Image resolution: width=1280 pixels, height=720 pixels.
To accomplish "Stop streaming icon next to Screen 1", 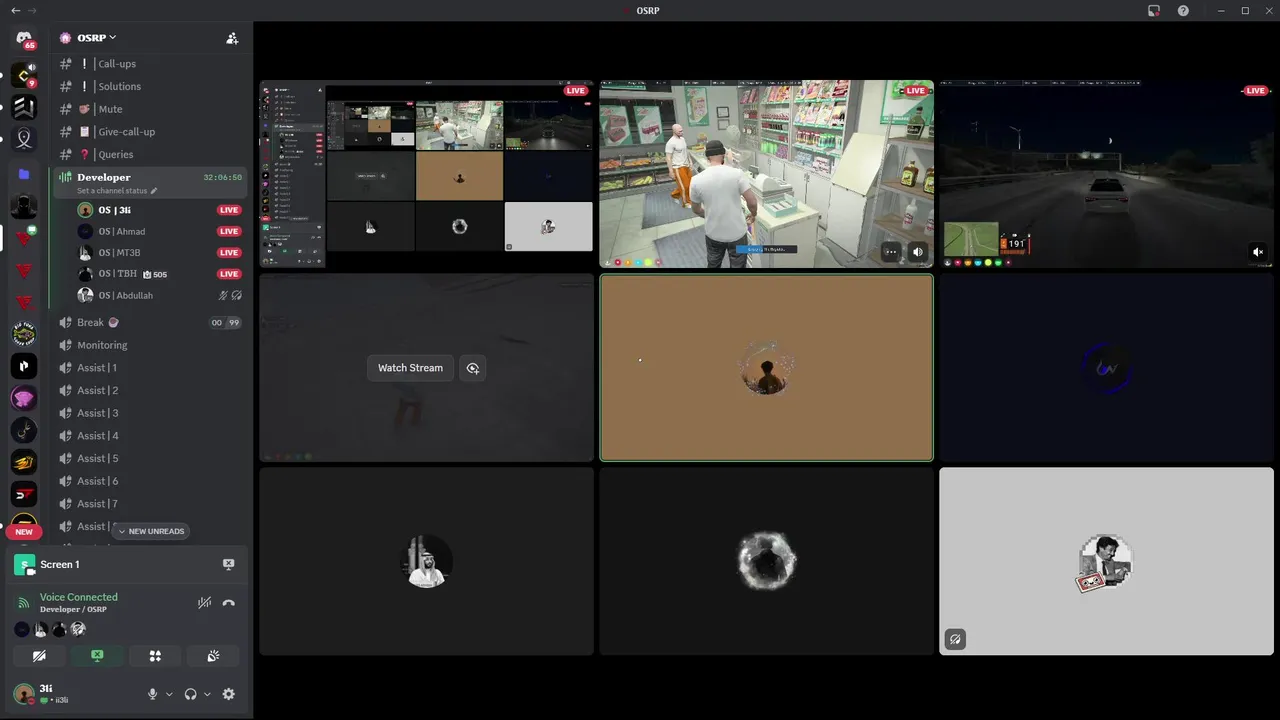I will [x=228, y=564].
